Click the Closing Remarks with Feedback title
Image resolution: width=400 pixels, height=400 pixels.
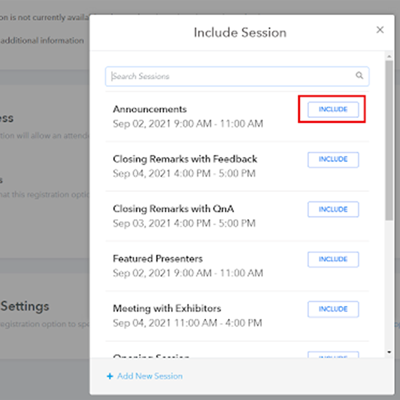pos(185,159)
